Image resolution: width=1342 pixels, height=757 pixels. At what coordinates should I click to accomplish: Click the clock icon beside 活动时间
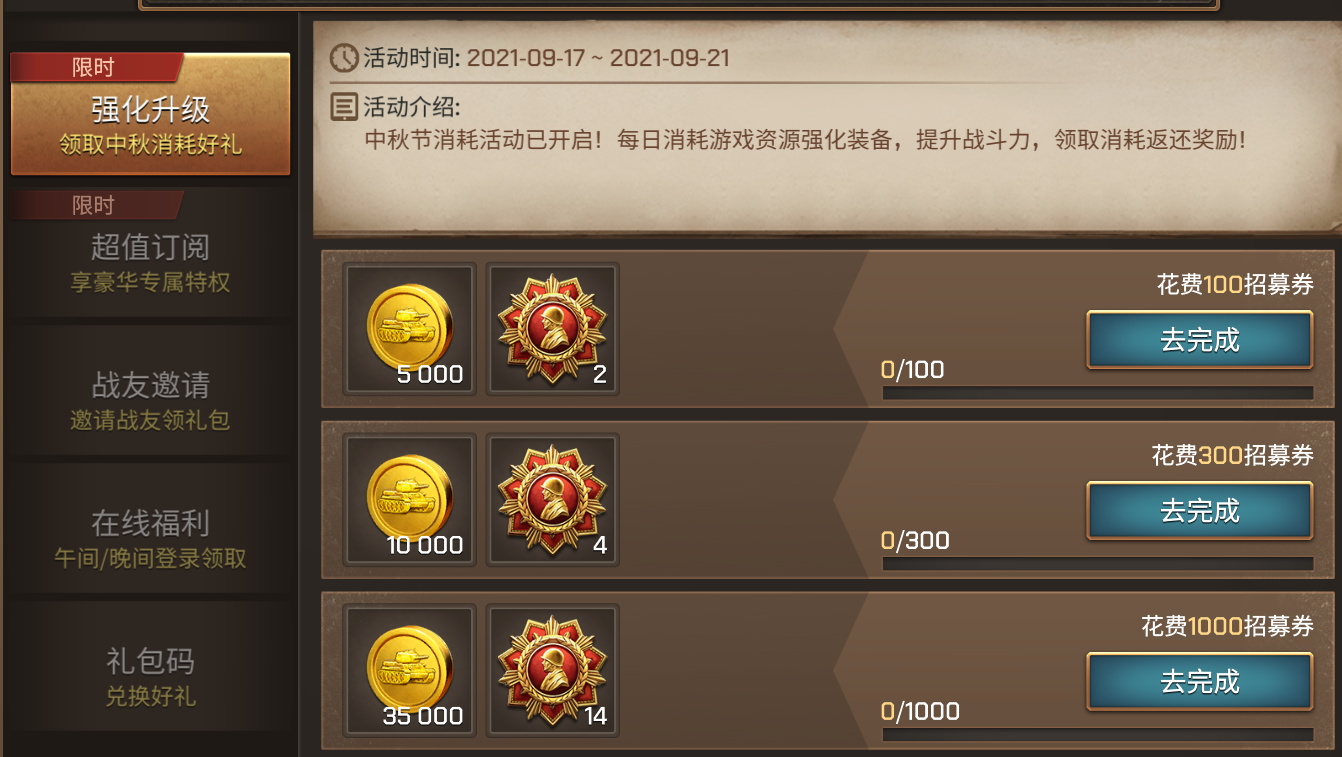pyautogui.click(x=344, y=57)
